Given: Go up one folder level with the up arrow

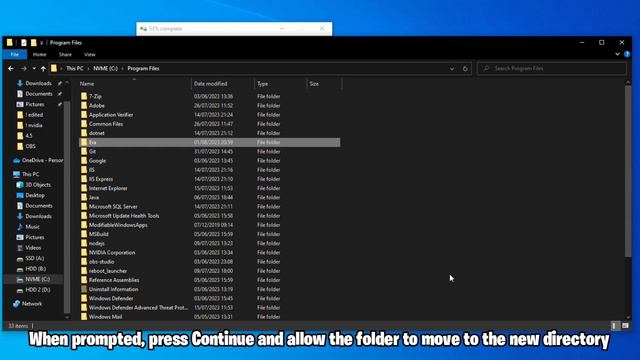Looking at the screenshot, I should pos(43,69).
